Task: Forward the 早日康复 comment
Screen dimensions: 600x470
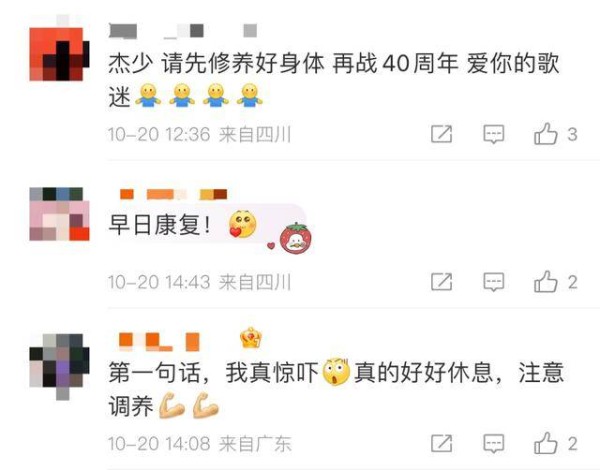Action: (442, 282)
